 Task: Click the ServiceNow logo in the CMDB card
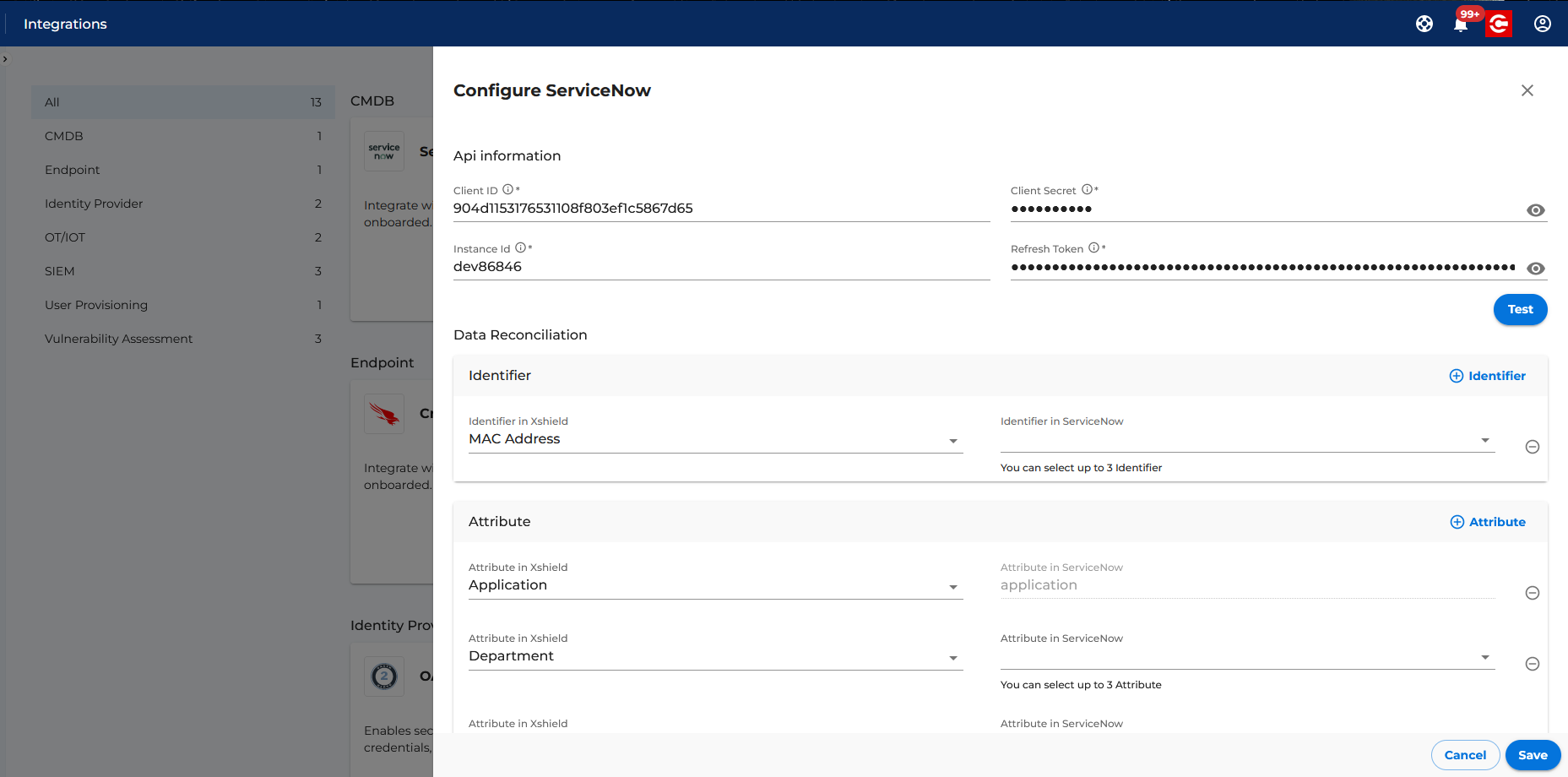pyautogui.click(x=384, y=150)
